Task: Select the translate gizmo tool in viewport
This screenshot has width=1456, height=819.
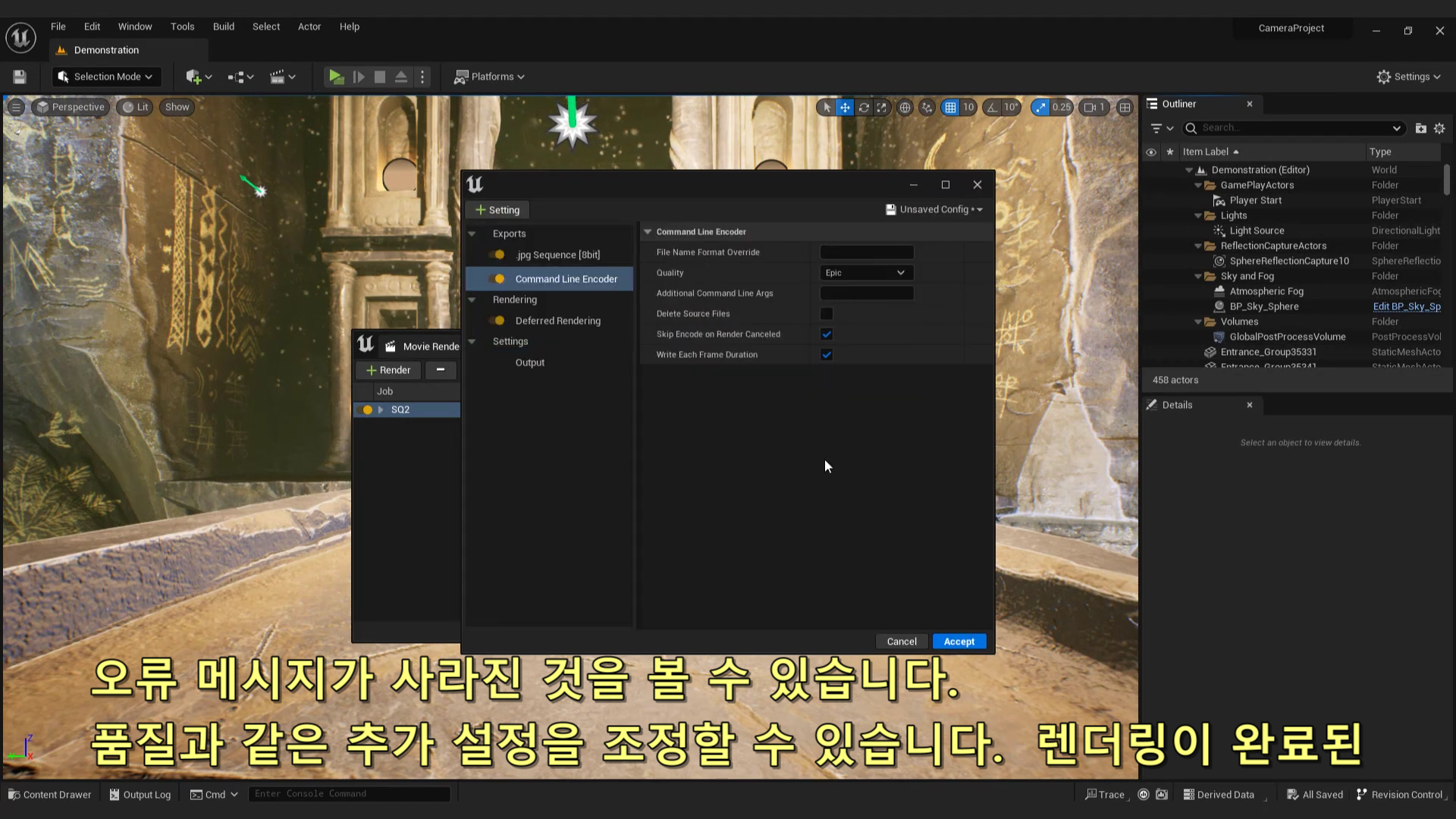Action: (x=845, y=108)
